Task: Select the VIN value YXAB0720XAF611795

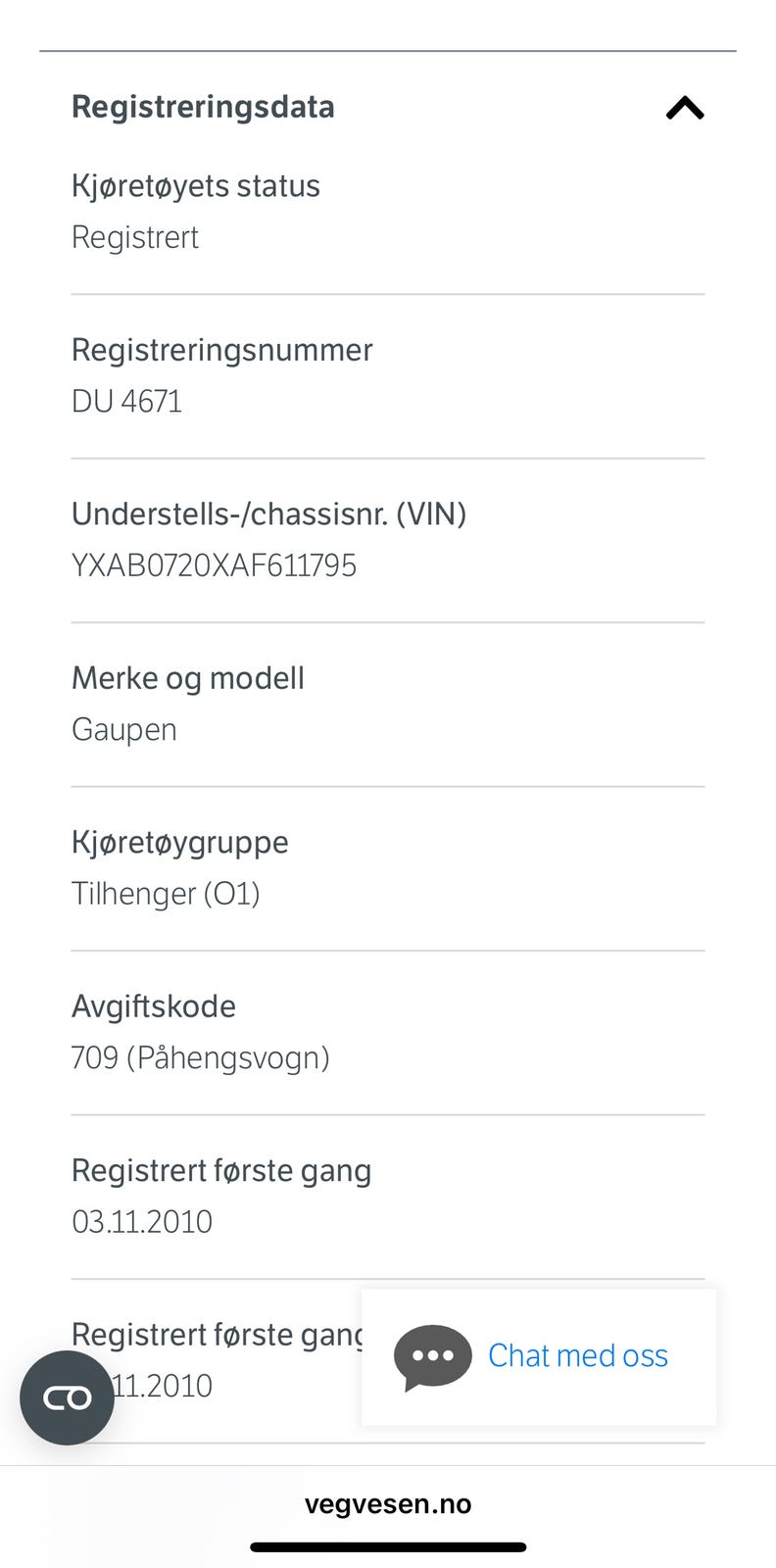Action: point(214,565)
